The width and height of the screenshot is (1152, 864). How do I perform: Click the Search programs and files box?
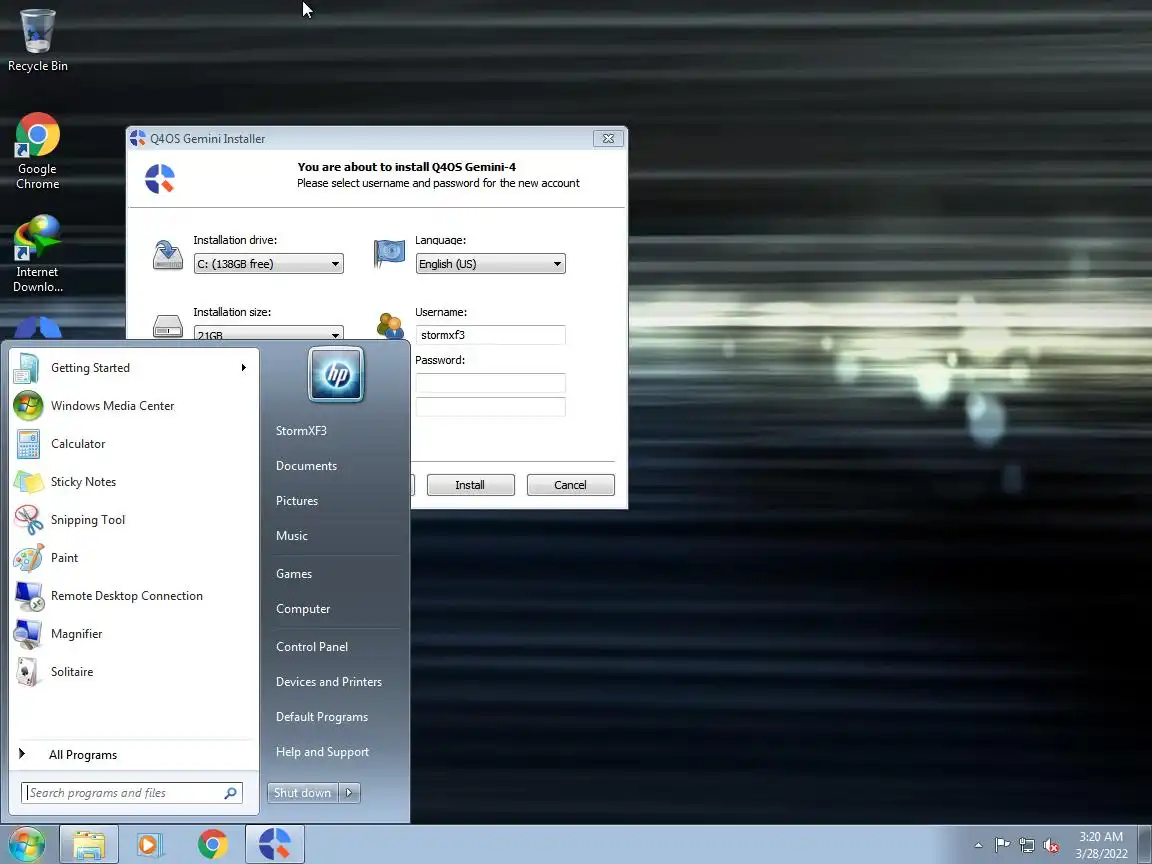[x=132, y=793]
